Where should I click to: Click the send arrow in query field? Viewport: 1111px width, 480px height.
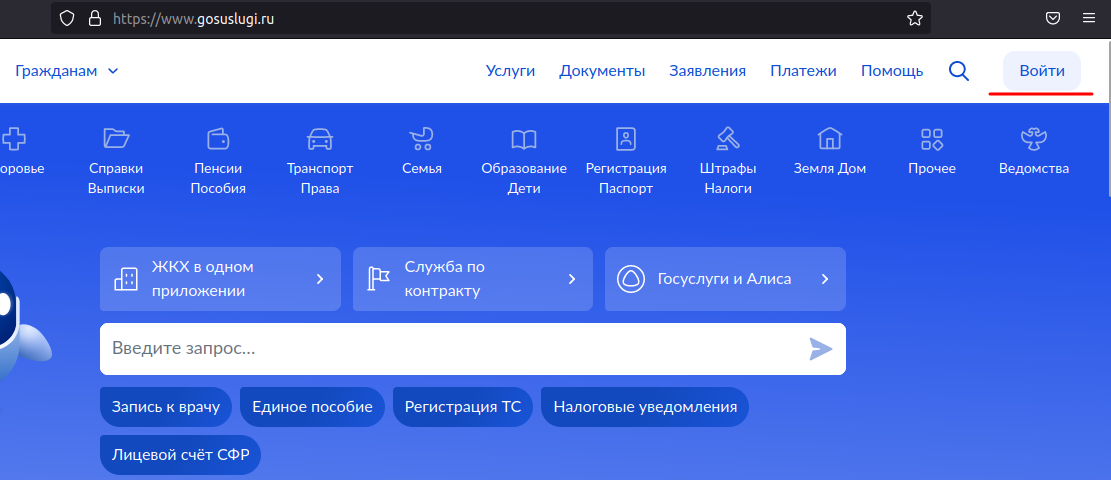(x=820, y=349)
